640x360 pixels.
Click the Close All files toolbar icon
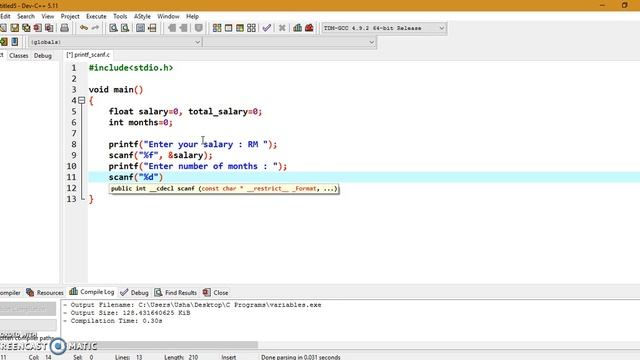point(49,28)
